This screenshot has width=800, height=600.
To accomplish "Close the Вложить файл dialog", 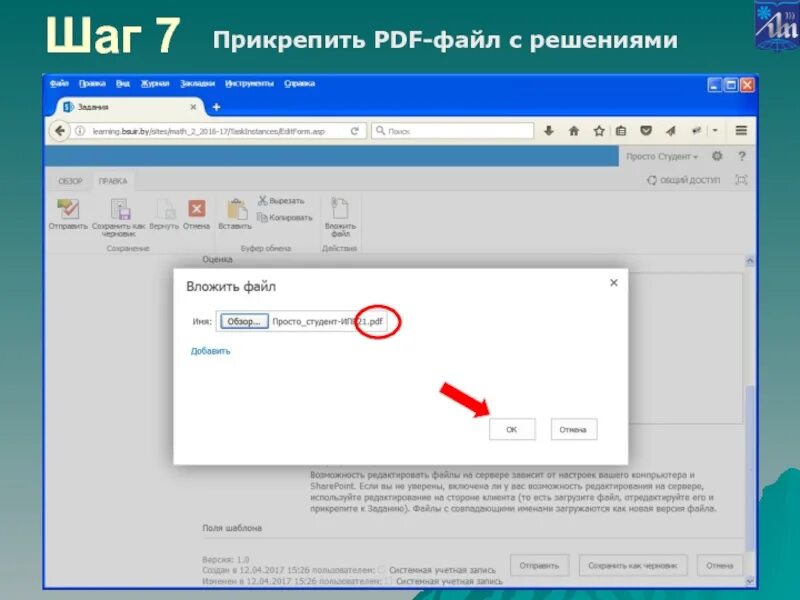I will click(x=614, y=283).
